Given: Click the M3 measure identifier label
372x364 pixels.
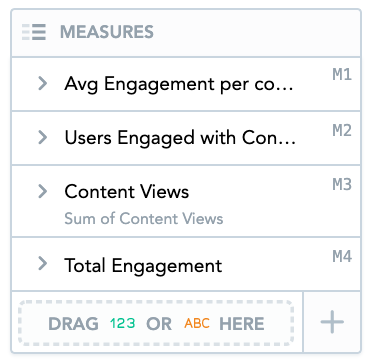Looking at the screenshot, I should 342,185.
